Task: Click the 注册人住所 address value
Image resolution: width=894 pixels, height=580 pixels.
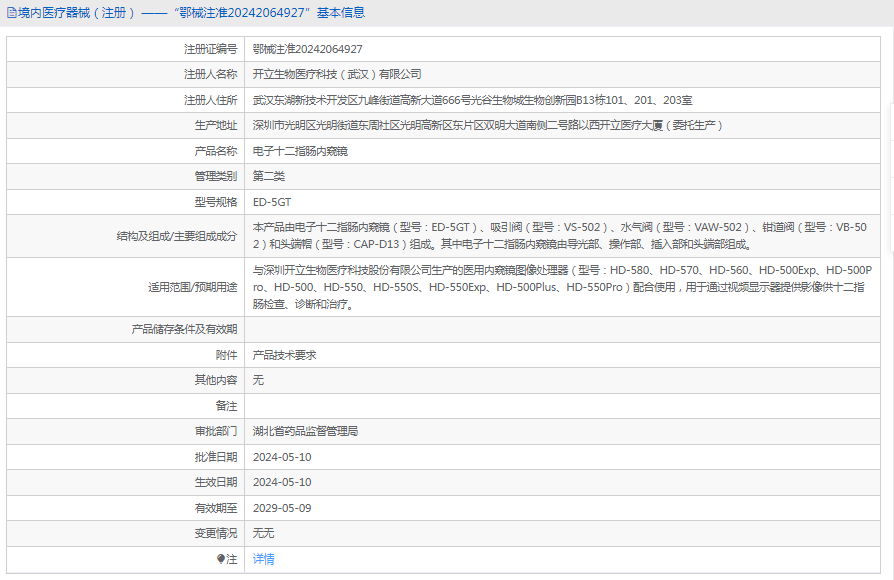Action: pyautogui.click(x=472, y=100)
